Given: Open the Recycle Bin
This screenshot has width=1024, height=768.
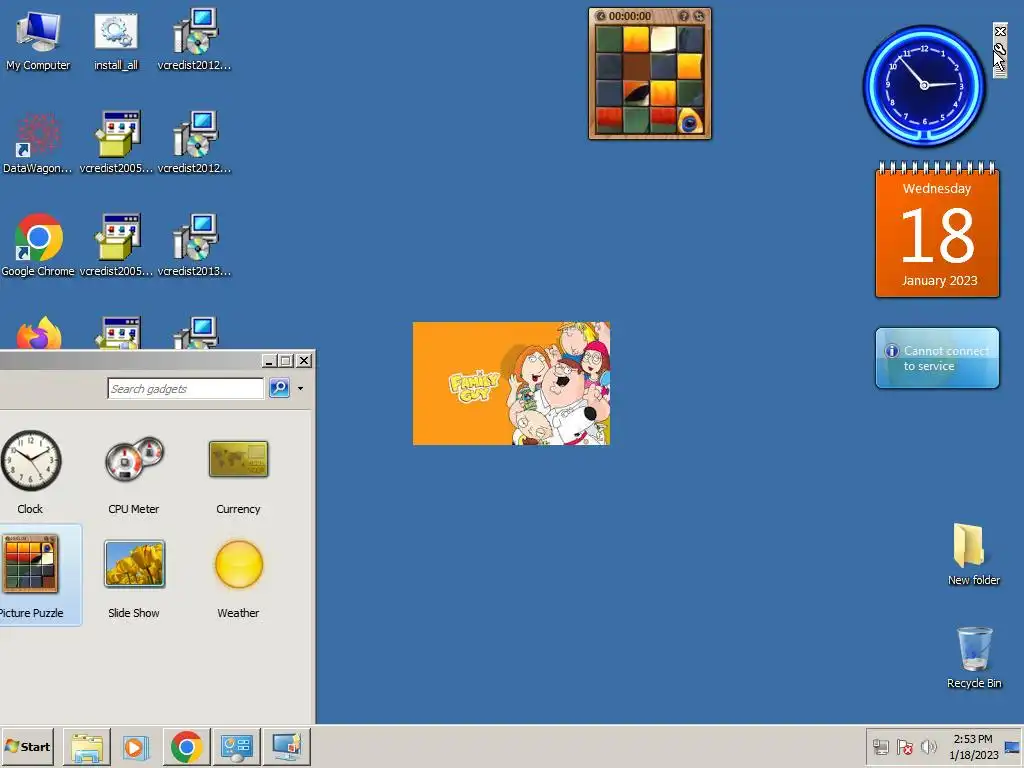Looking at the screenshot, I should [974, 658].
